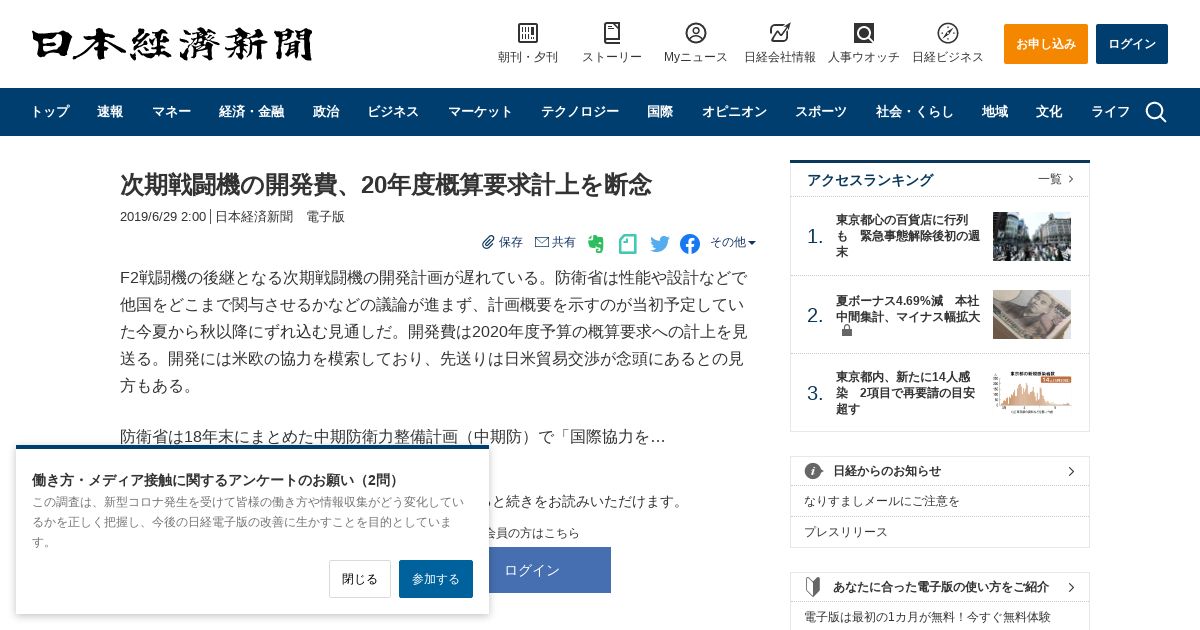Viewport: 1200px width, 630px height.
Task: Open ranking article 夏ボーナス4.69%減
Action: pyautogui.click(x=908, y=308)
